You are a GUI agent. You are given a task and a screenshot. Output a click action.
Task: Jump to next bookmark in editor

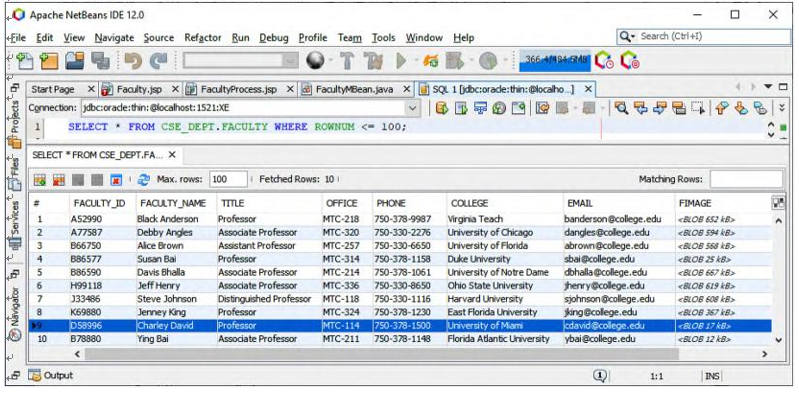pyautogui.click(x=741, y=108)
